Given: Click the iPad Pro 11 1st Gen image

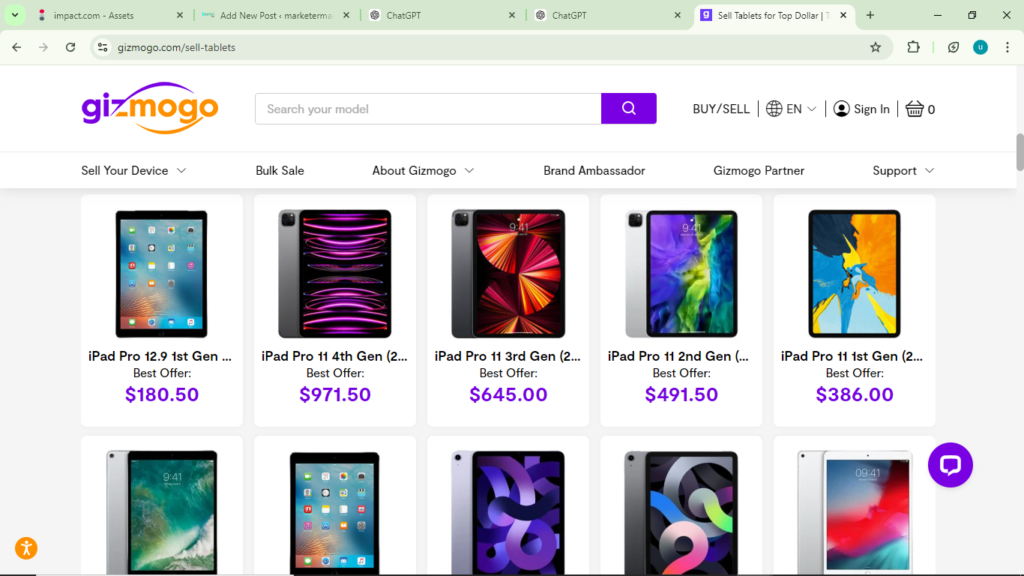Looking at the screenshot, I should point(854,274).
